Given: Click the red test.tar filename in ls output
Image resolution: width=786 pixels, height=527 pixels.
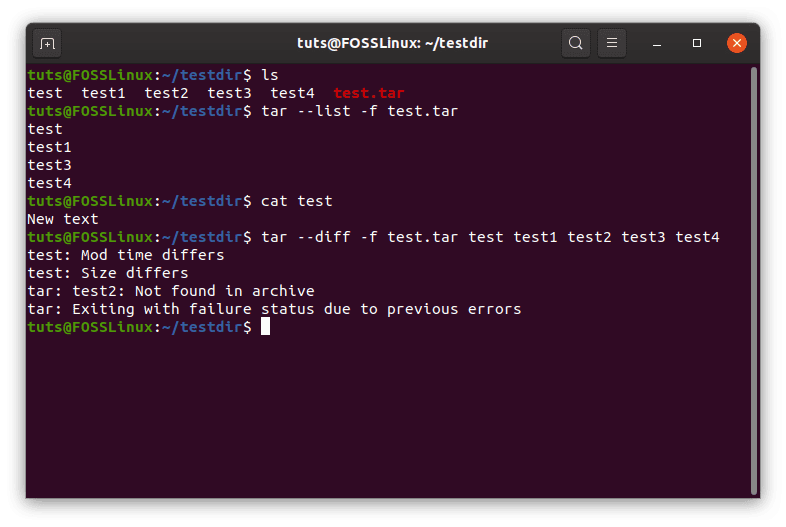Looking at the screenshot, I should pos(369,93).
